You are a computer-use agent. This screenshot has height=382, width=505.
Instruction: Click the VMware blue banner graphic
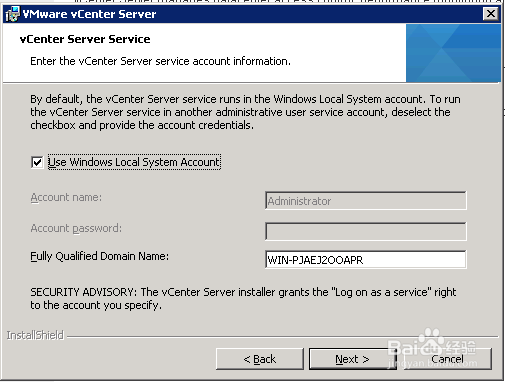tap(453, 53)
